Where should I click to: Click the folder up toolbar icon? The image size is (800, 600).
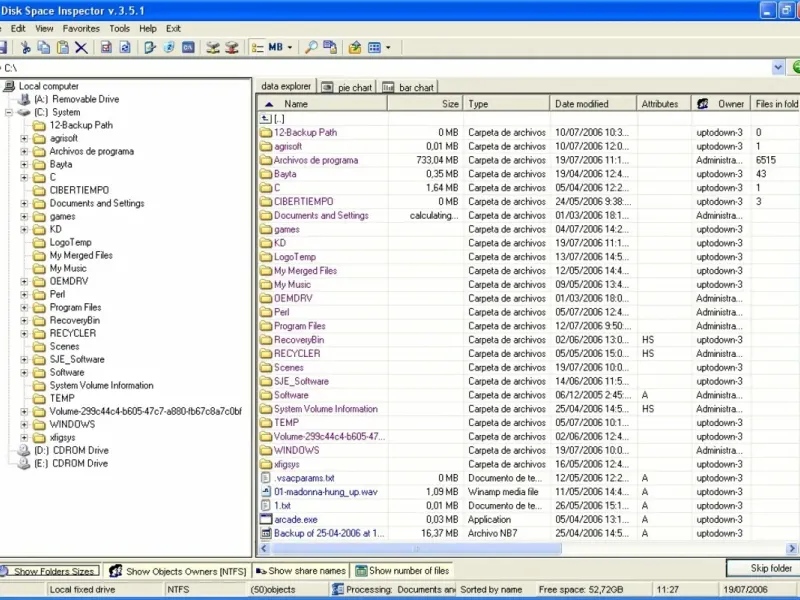[355, 47]
